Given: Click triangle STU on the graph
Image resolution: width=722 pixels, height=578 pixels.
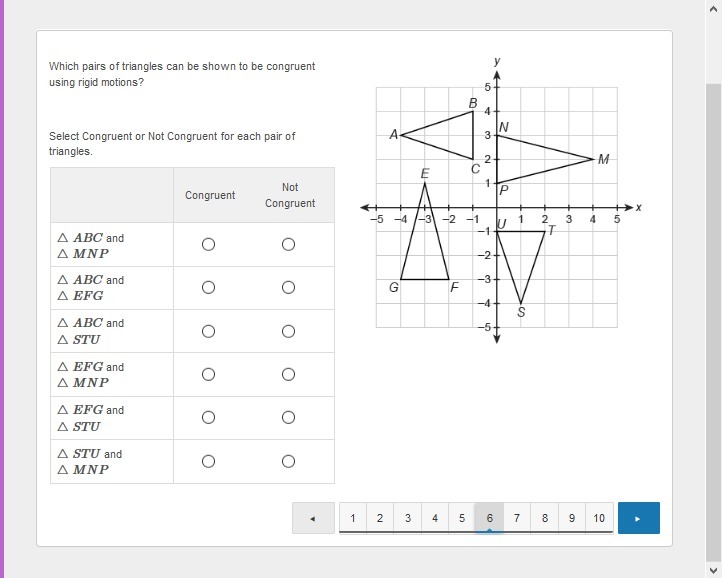Looking at the screenshot, I should click(520, 255).
